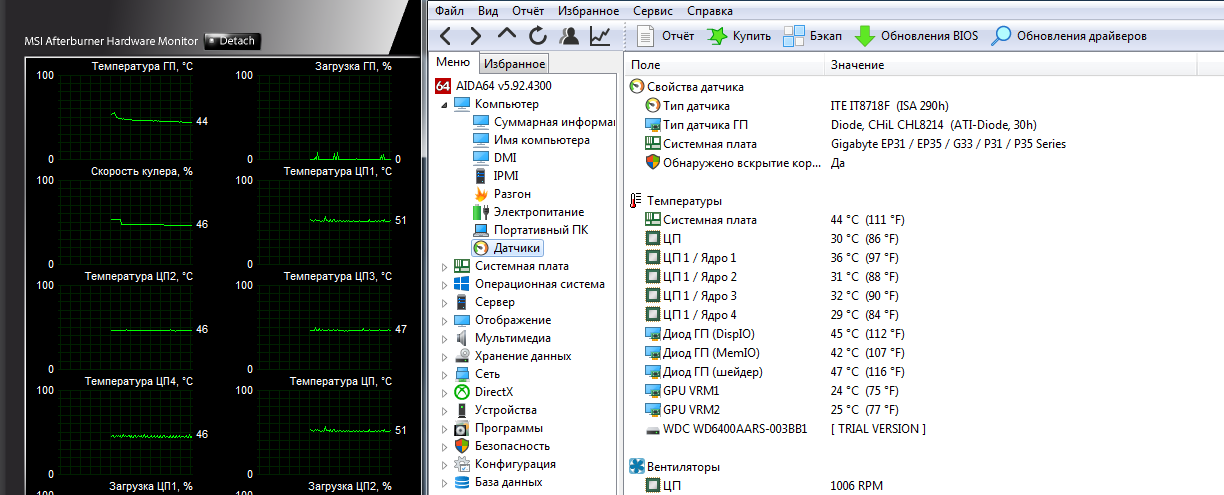Viewport: 1224px width, 495px height.
Task: Click the GPU VRM2 temperature row
Action: coord(924,410)
